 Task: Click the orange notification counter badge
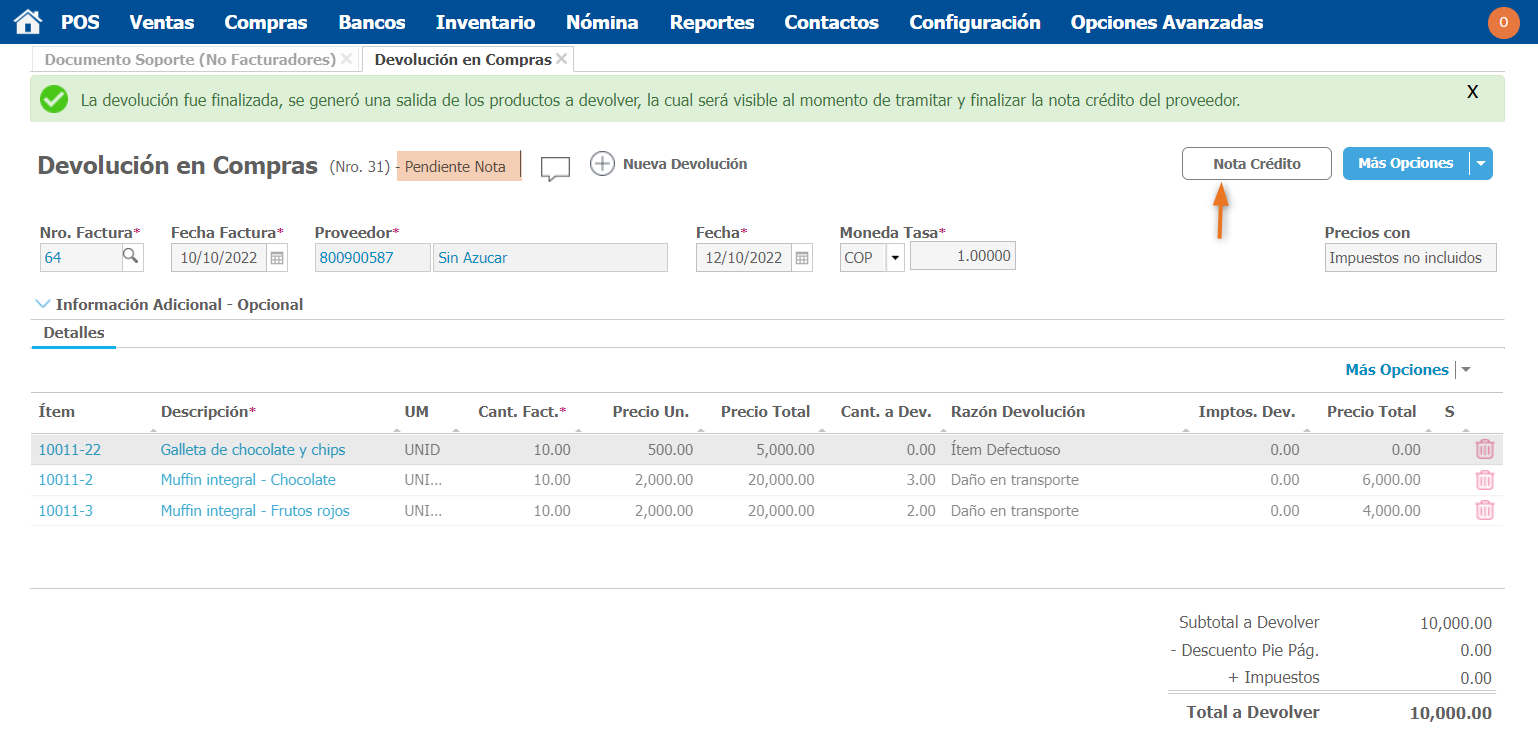tap(1503, 22)
